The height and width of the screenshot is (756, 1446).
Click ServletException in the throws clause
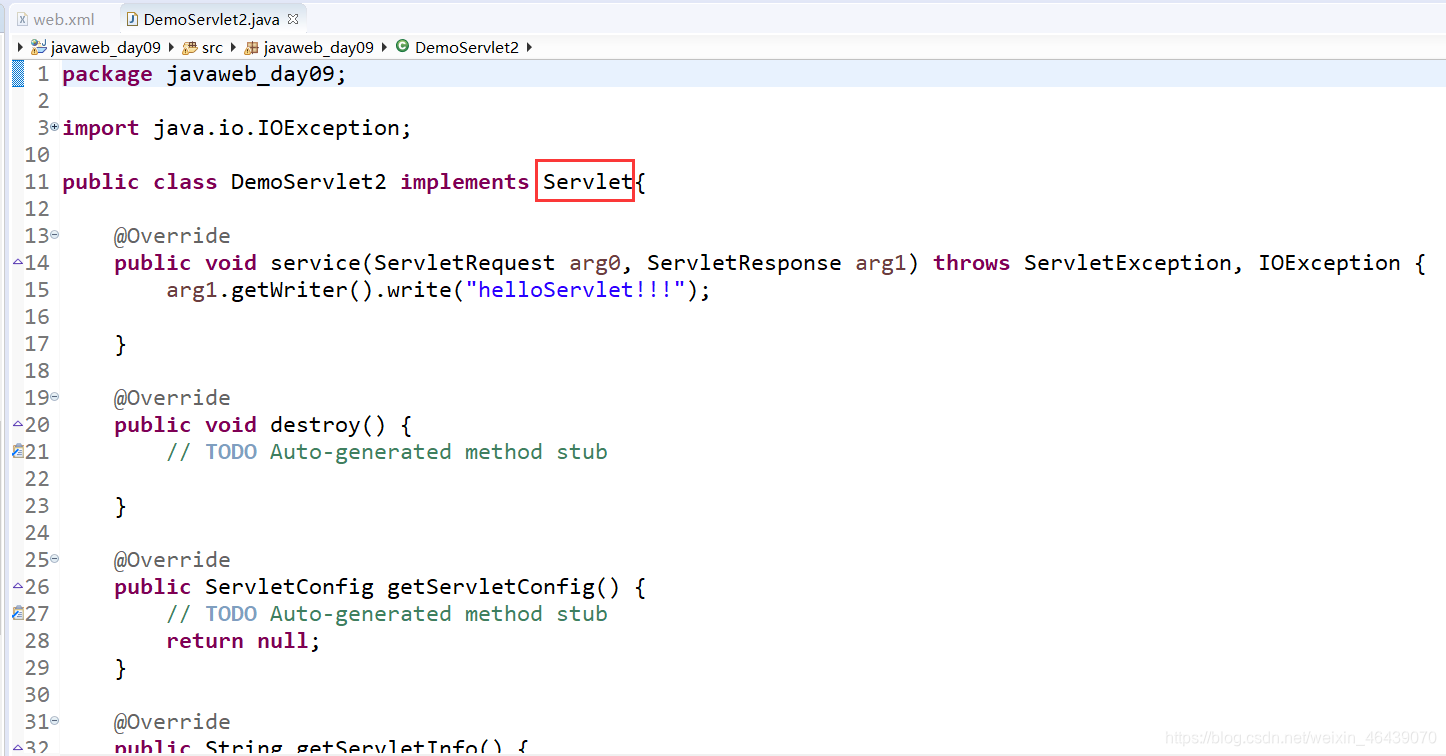[x=1127, y=263]
